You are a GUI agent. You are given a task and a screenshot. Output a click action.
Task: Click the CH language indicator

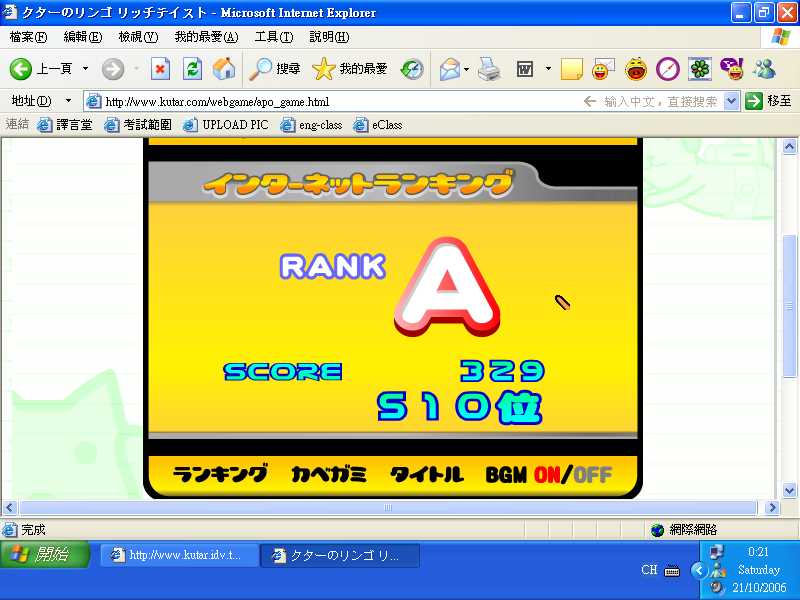(x=649, y=570)
